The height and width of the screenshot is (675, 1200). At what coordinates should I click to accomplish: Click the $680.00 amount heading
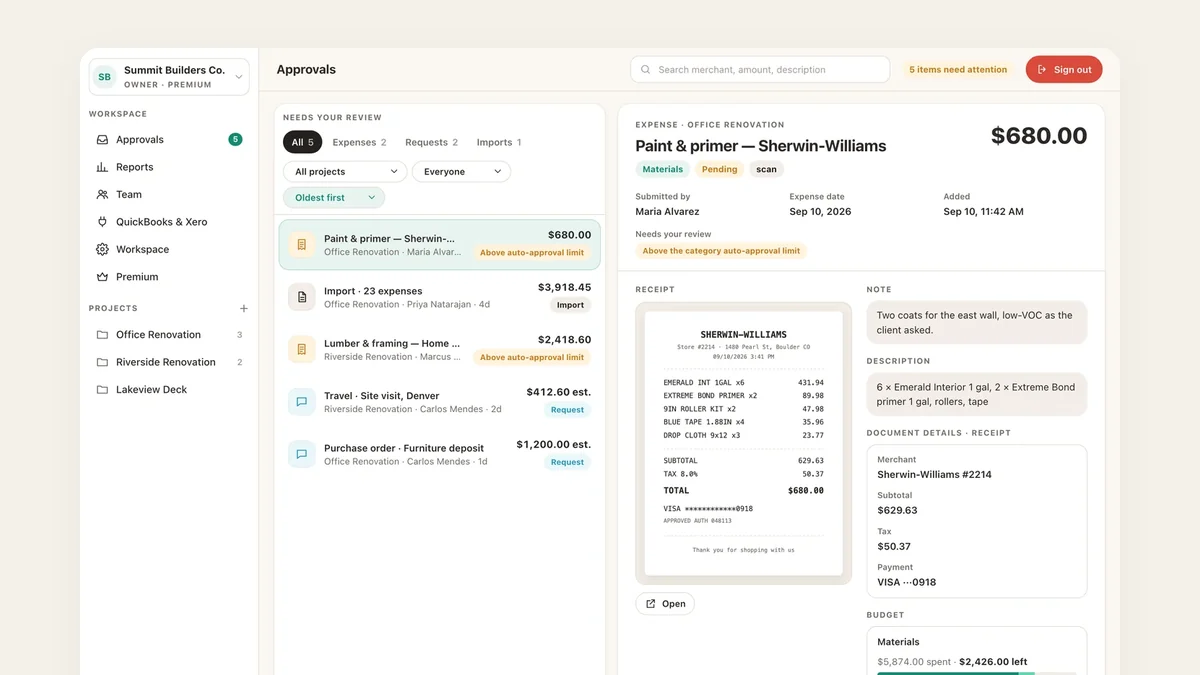(x=1039, y=136)
